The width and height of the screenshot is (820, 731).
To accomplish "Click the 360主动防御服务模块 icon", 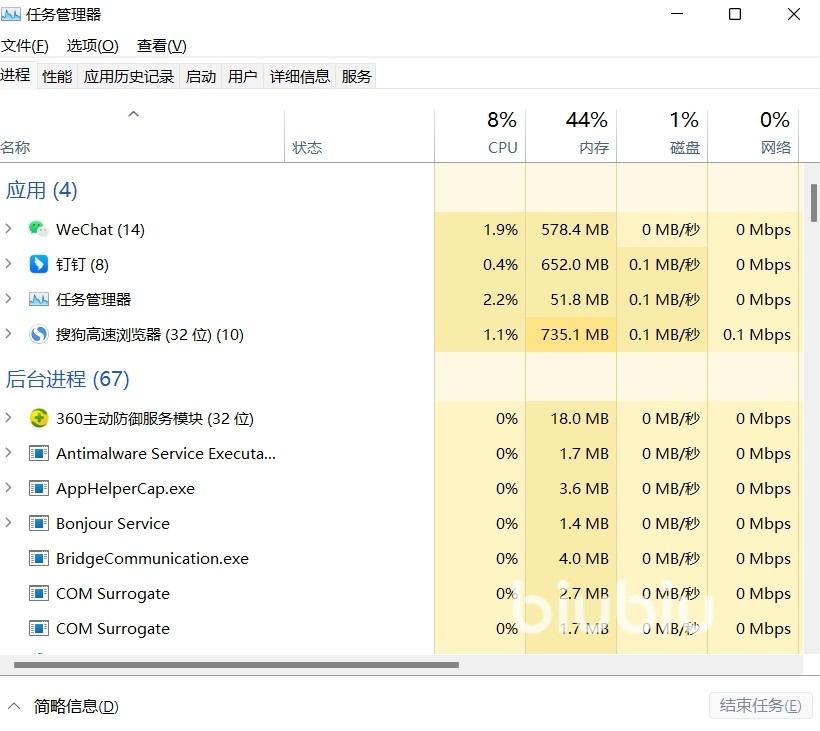I will (x=38, y=418).
